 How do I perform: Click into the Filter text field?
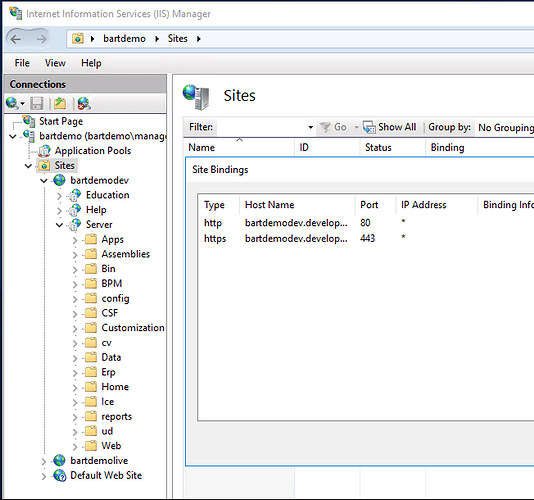tap(261, 127)
